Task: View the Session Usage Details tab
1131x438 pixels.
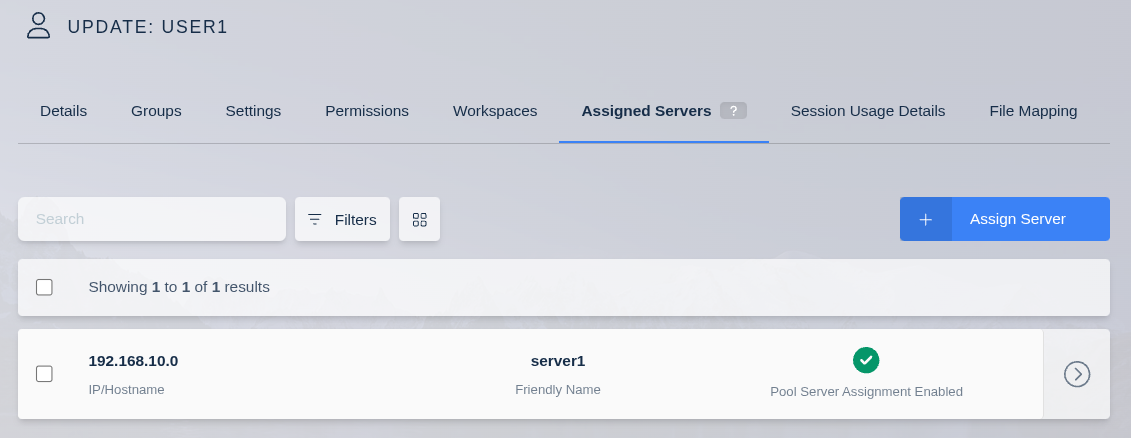Action: point(867,111)
